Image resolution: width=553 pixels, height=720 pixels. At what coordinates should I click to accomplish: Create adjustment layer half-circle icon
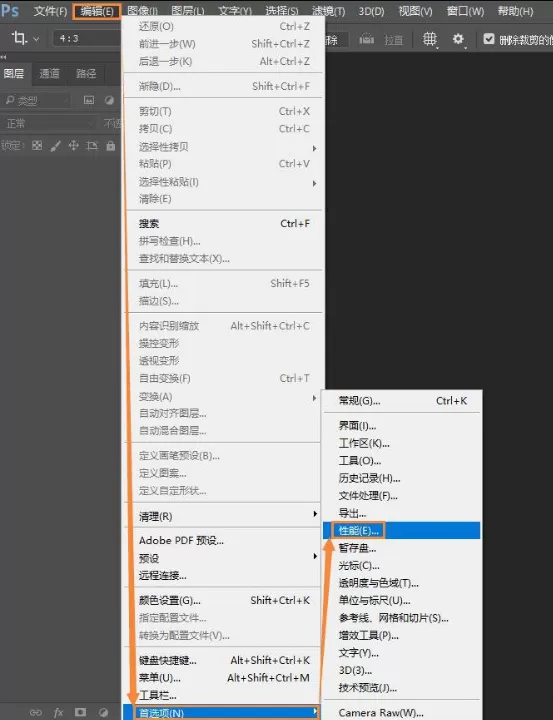[x=103, y=712]
